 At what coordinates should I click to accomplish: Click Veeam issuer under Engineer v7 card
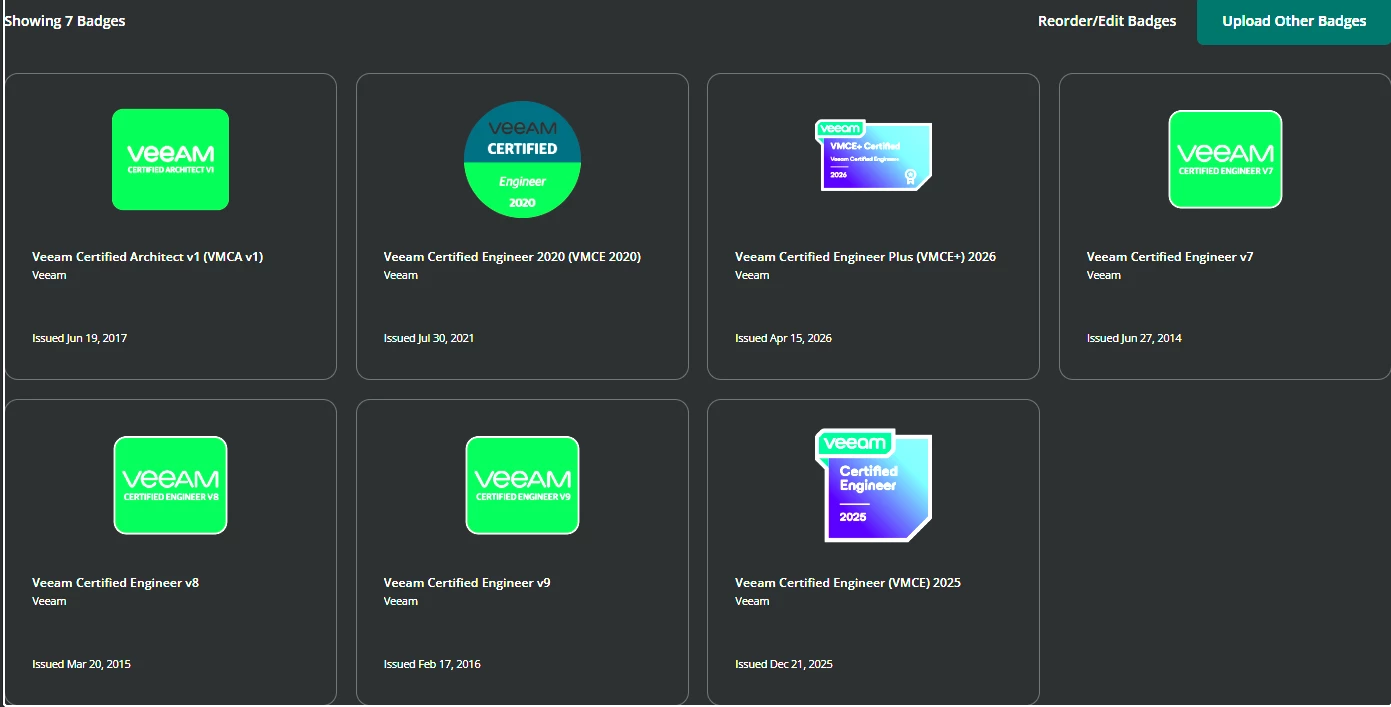(1104, 275)
